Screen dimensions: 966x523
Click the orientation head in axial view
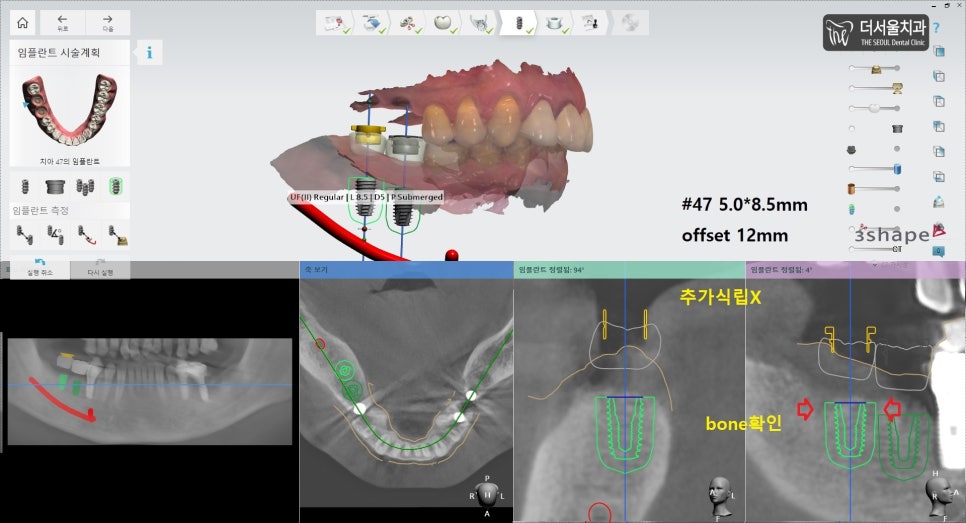pos(487,494)
